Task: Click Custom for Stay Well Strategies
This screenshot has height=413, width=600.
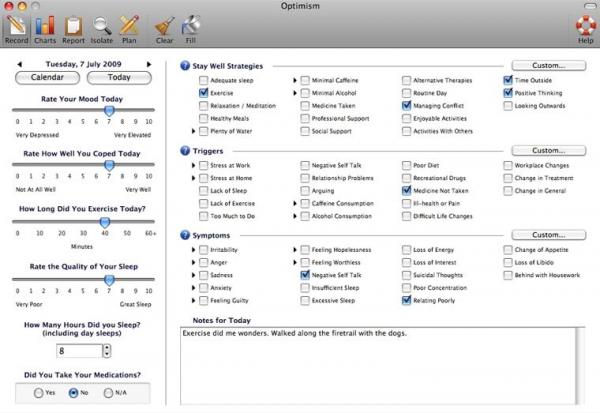Action: click(x=548, y=66)
